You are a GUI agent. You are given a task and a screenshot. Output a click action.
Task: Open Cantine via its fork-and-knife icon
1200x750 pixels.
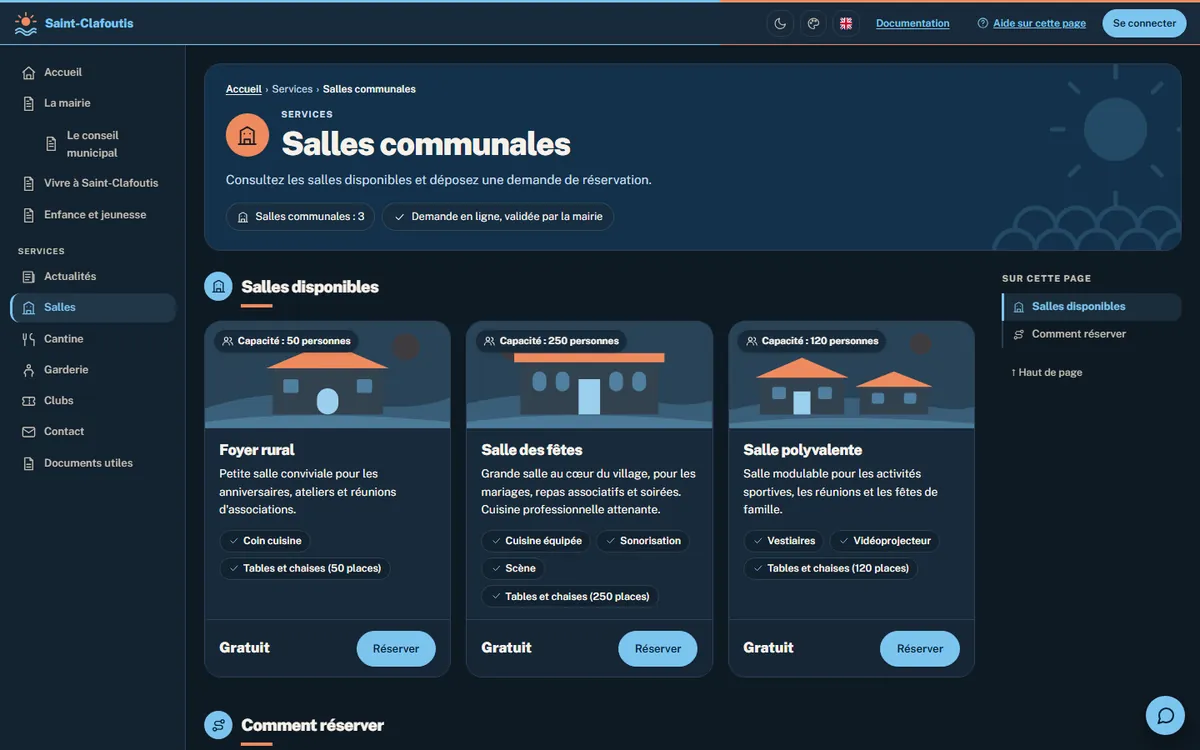coord(28,339)
